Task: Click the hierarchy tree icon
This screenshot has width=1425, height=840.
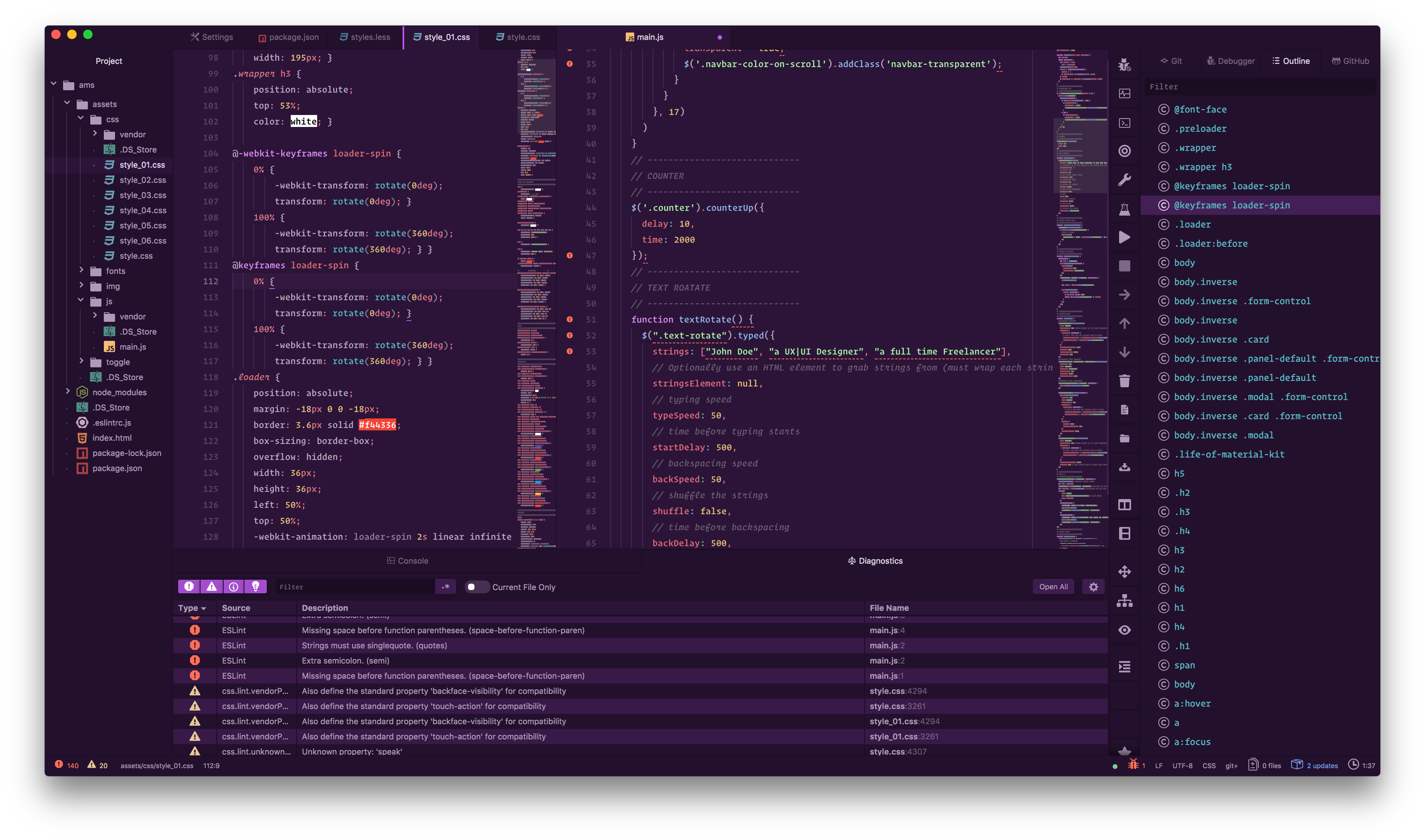Action: click(1124, 600)
